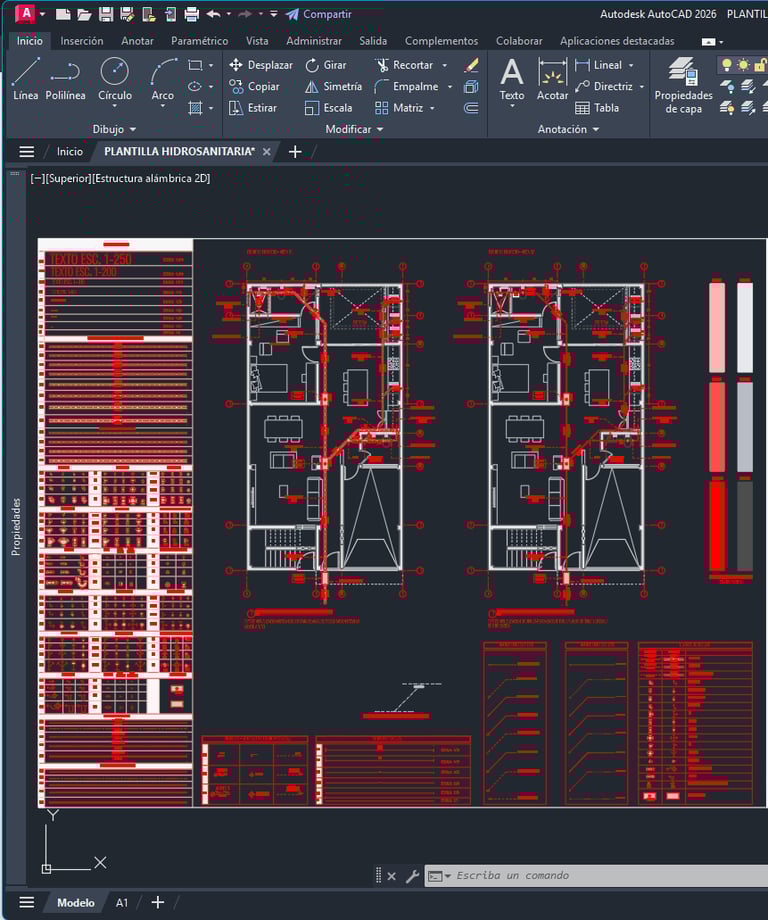The width and height of the screenshot is (768, 920).
Task: Expand the Dibujo panel
Action: pos(114,129)
